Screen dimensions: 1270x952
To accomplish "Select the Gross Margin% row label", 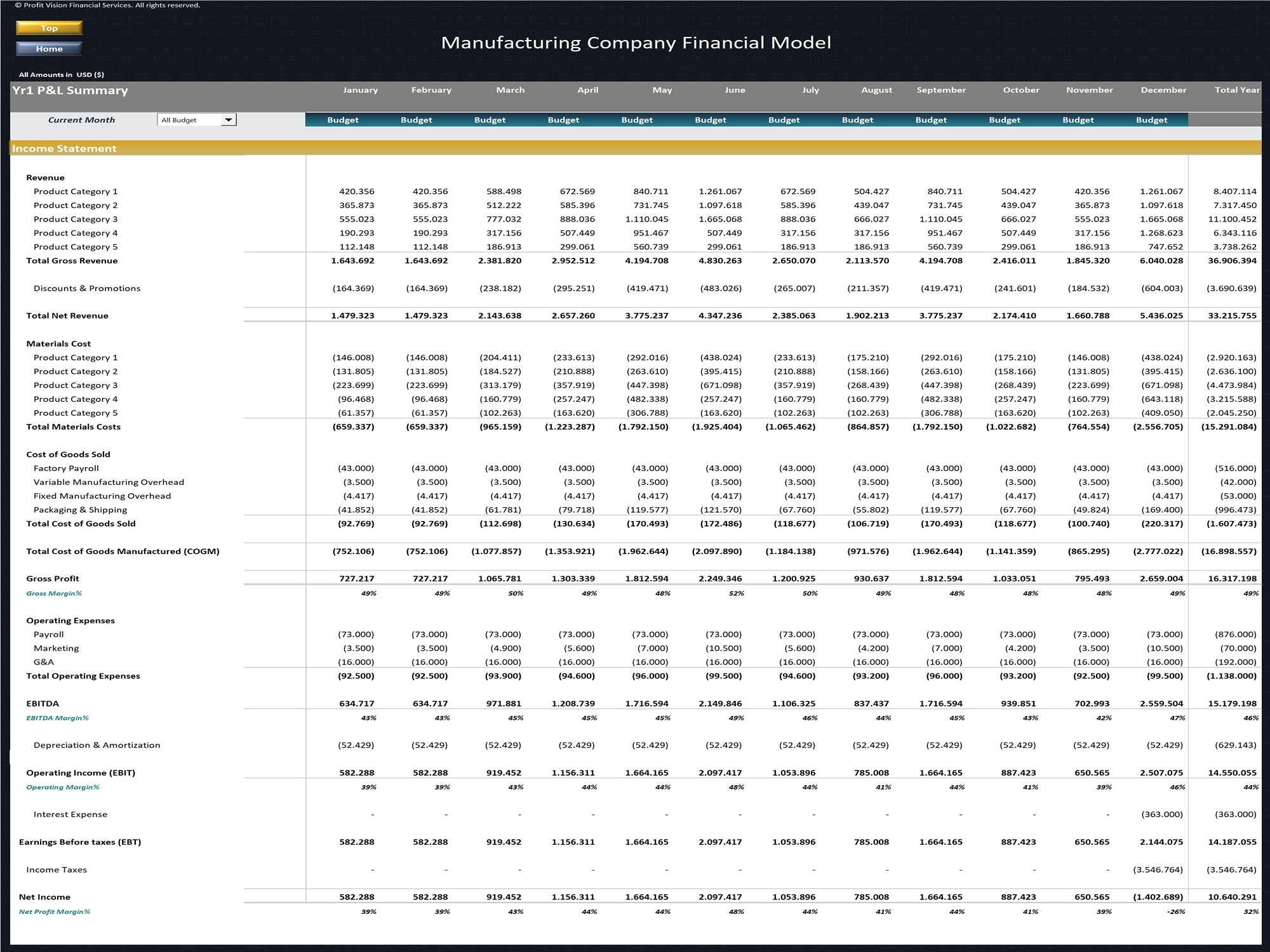I will coord(54,593).
